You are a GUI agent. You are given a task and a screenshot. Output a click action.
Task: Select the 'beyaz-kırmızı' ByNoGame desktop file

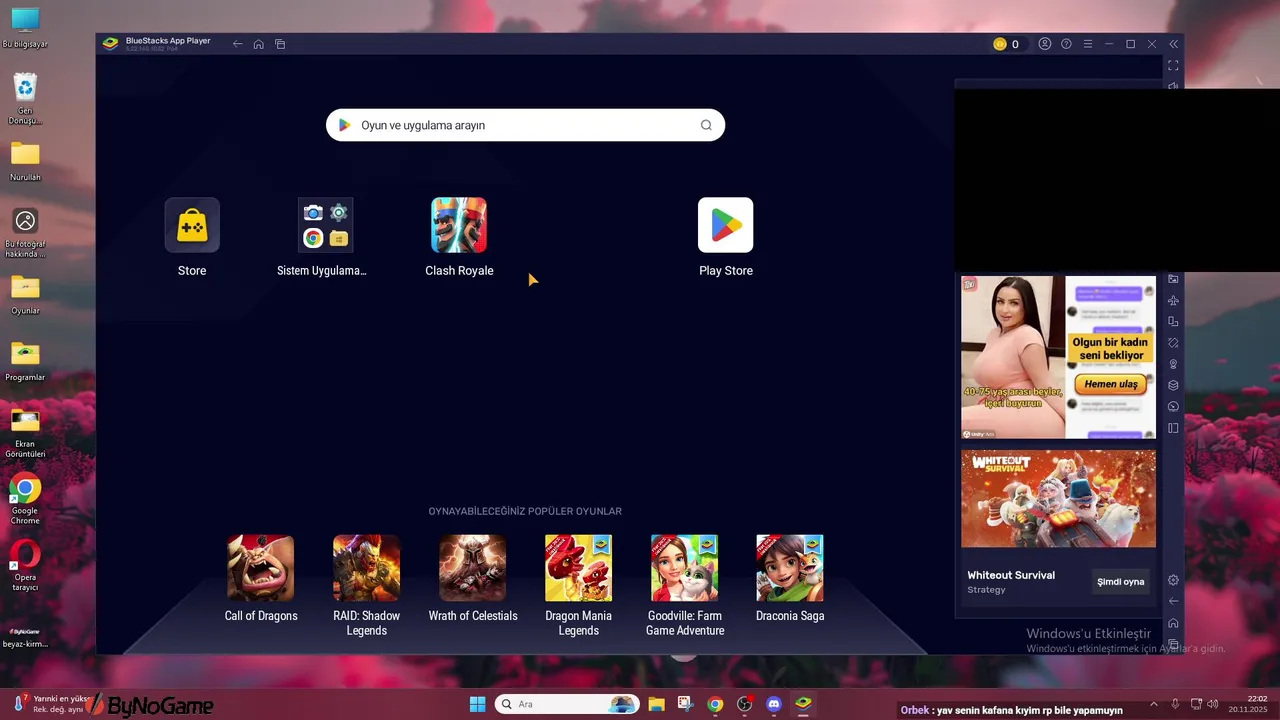pos(25,636)
